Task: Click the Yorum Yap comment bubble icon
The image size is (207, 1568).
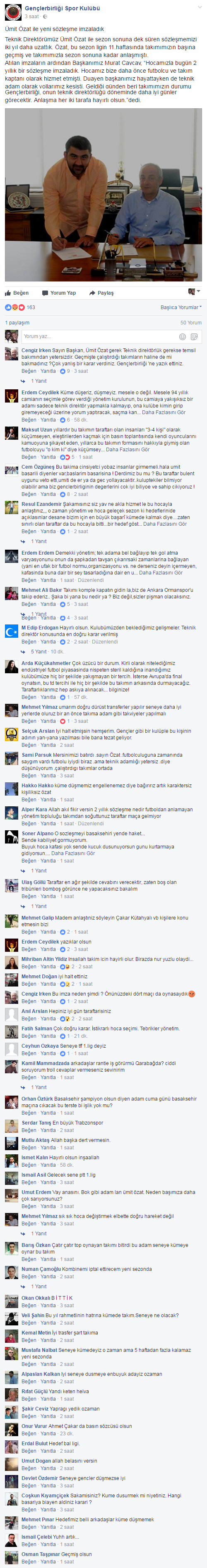Action: tap(45, 293)
